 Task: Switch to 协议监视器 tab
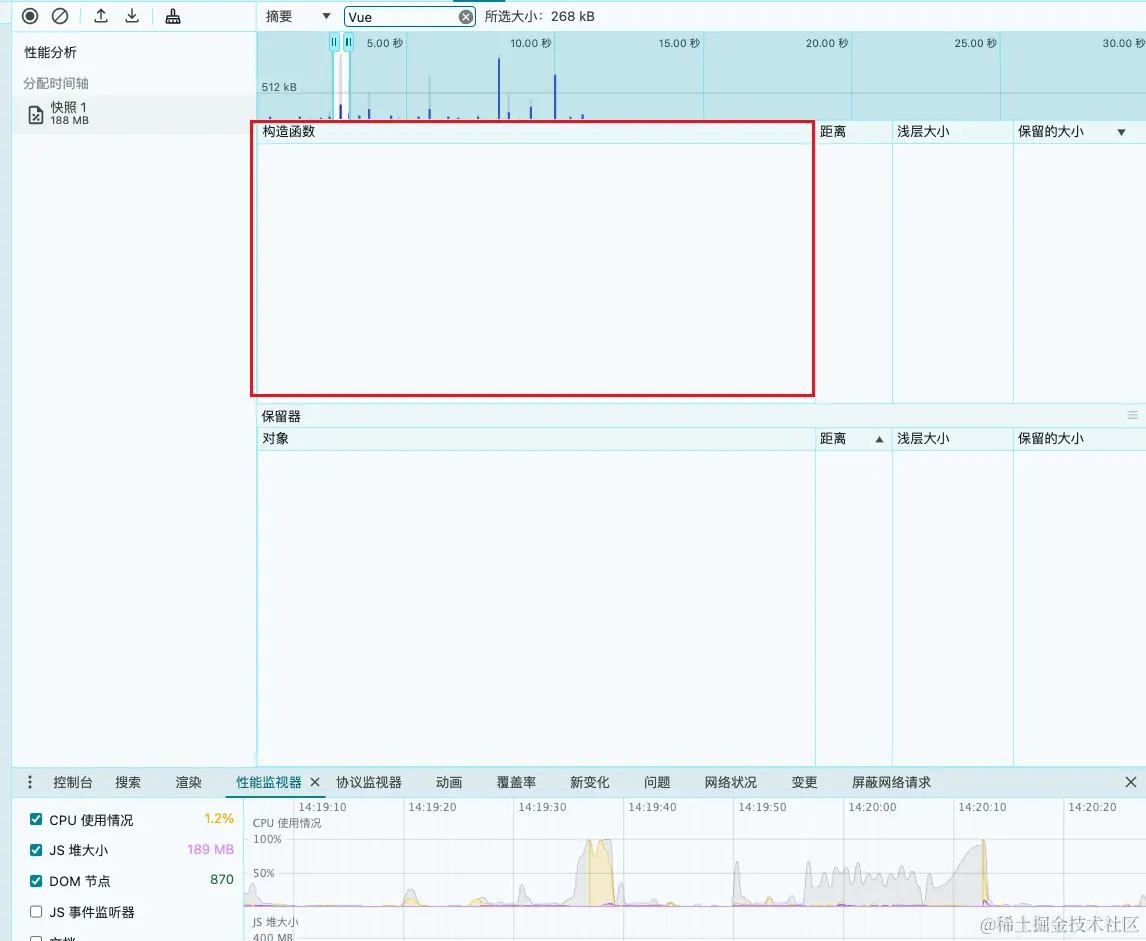pos(369,782)
